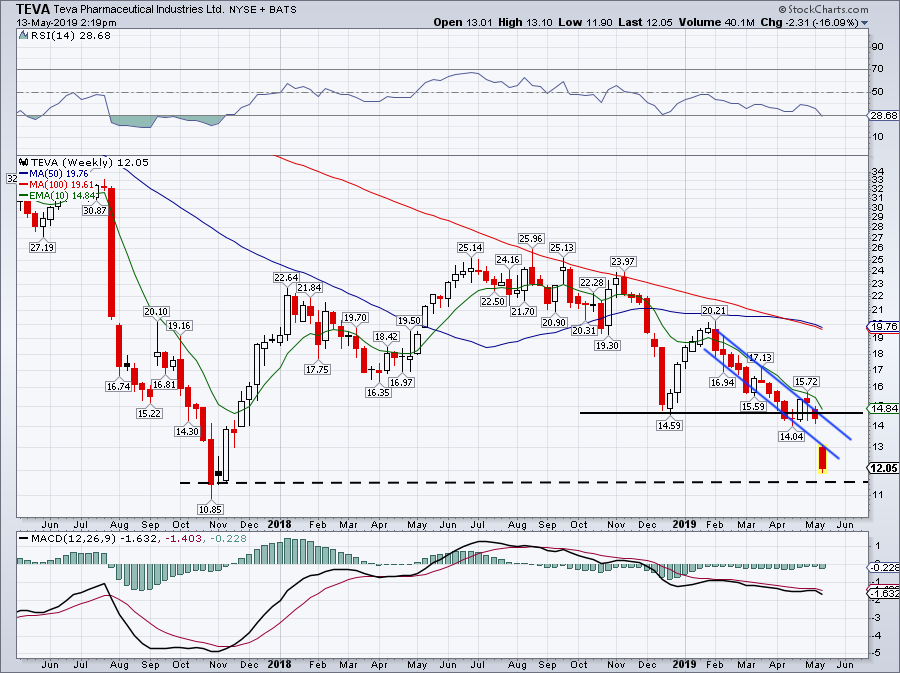Click the RSI(14) 28.68 legend label
The height and width of the screenshot is (673, 900).
(x=71, y=36)
